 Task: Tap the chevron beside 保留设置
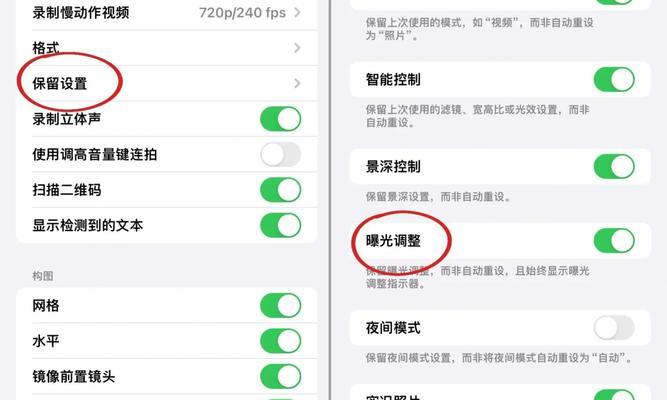[297, 83]
